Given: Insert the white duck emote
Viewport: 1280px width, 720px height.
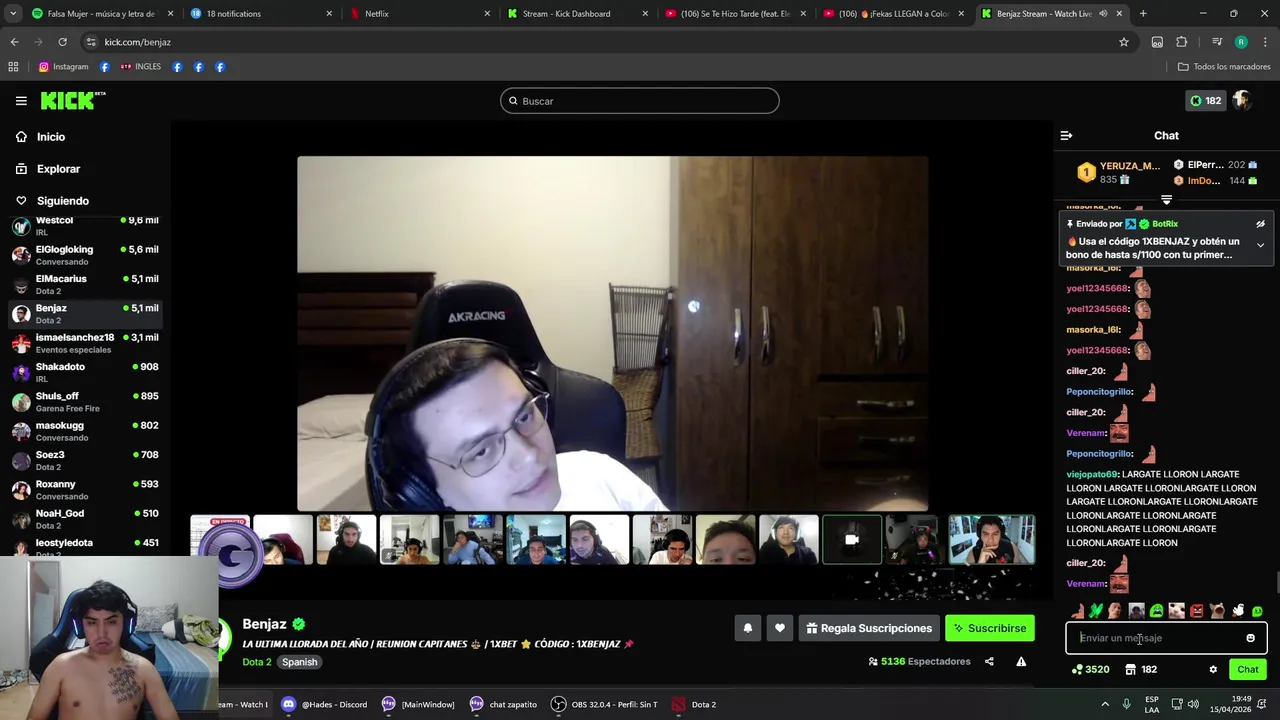Looking at the screenshot, I should (x=1238, y=611).
